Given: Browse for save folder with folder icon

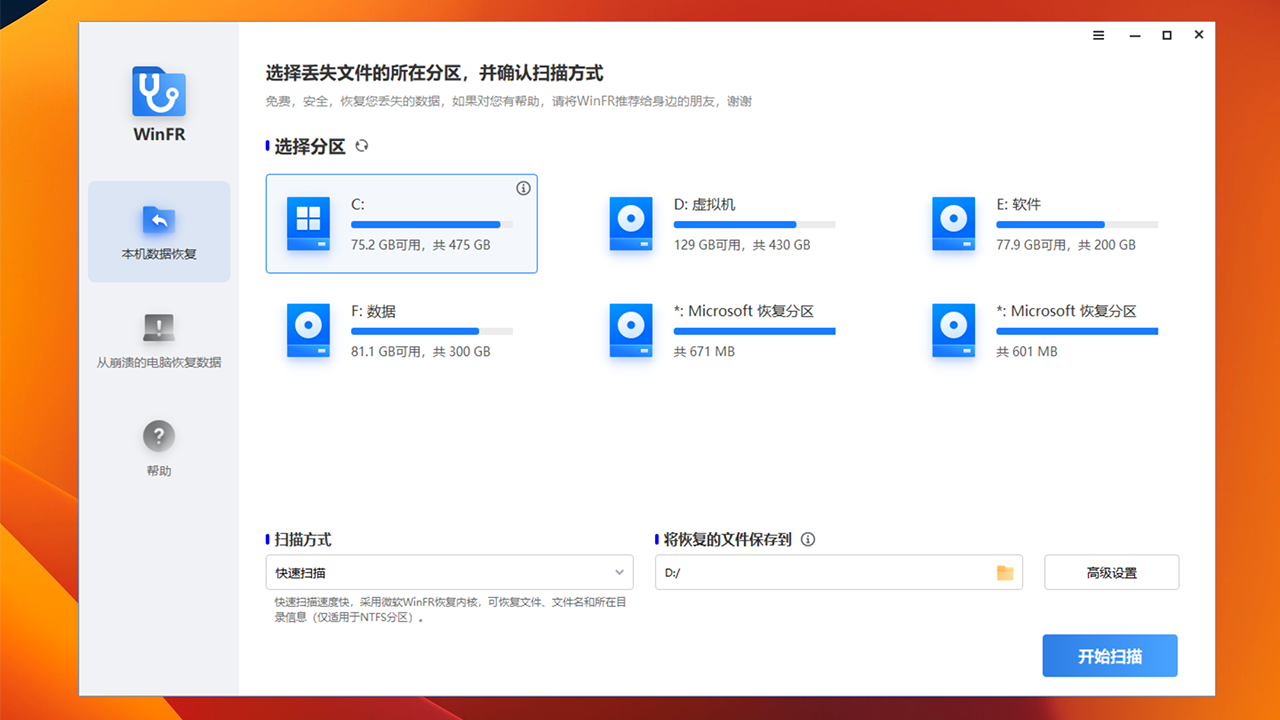Looking at the screenshot, I should (x=1005, y=573).
